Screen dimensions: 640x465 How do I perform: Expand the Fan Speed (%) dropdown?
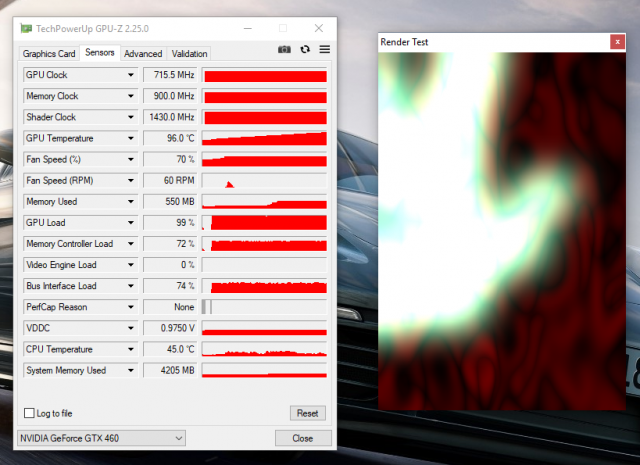tap(131, 160)
